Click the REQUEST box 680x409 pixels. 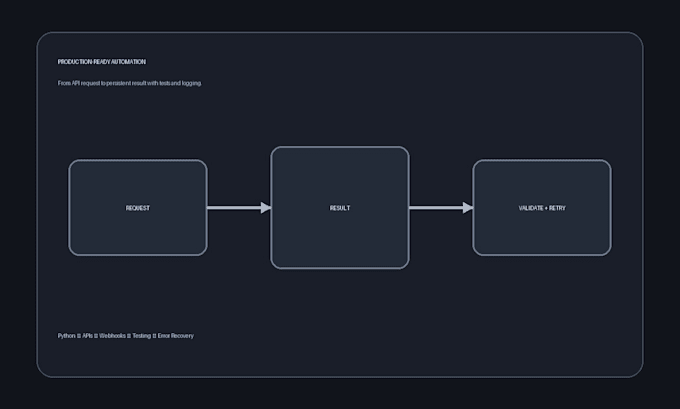tap(138, 208)
